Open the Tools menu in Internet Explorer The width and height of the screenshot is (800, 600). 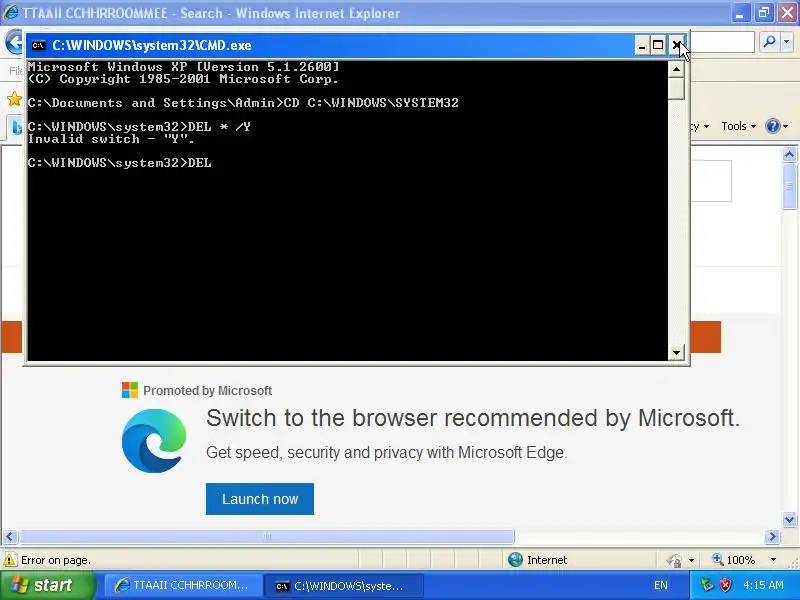[738, 126]
